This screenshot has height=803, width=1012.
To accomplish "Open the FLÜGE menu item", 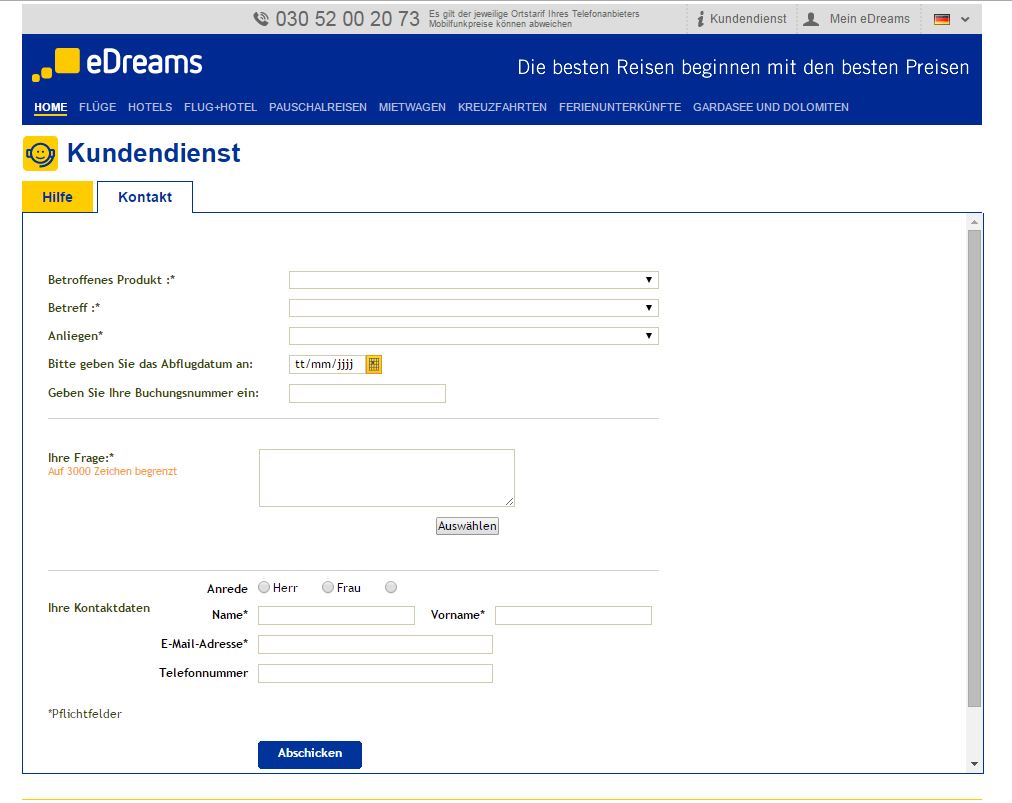I will pyautogui.click(x=97, y=107).
